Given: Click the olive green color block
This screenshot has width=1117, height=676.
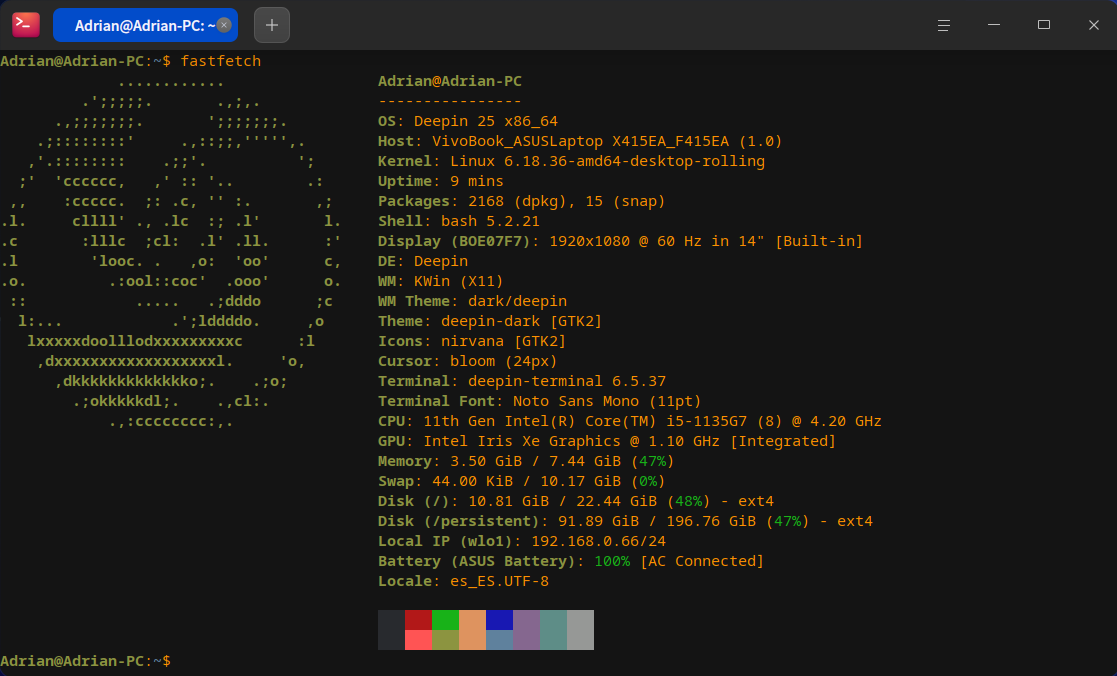Looking at the screenshot, I should (445, 640).
